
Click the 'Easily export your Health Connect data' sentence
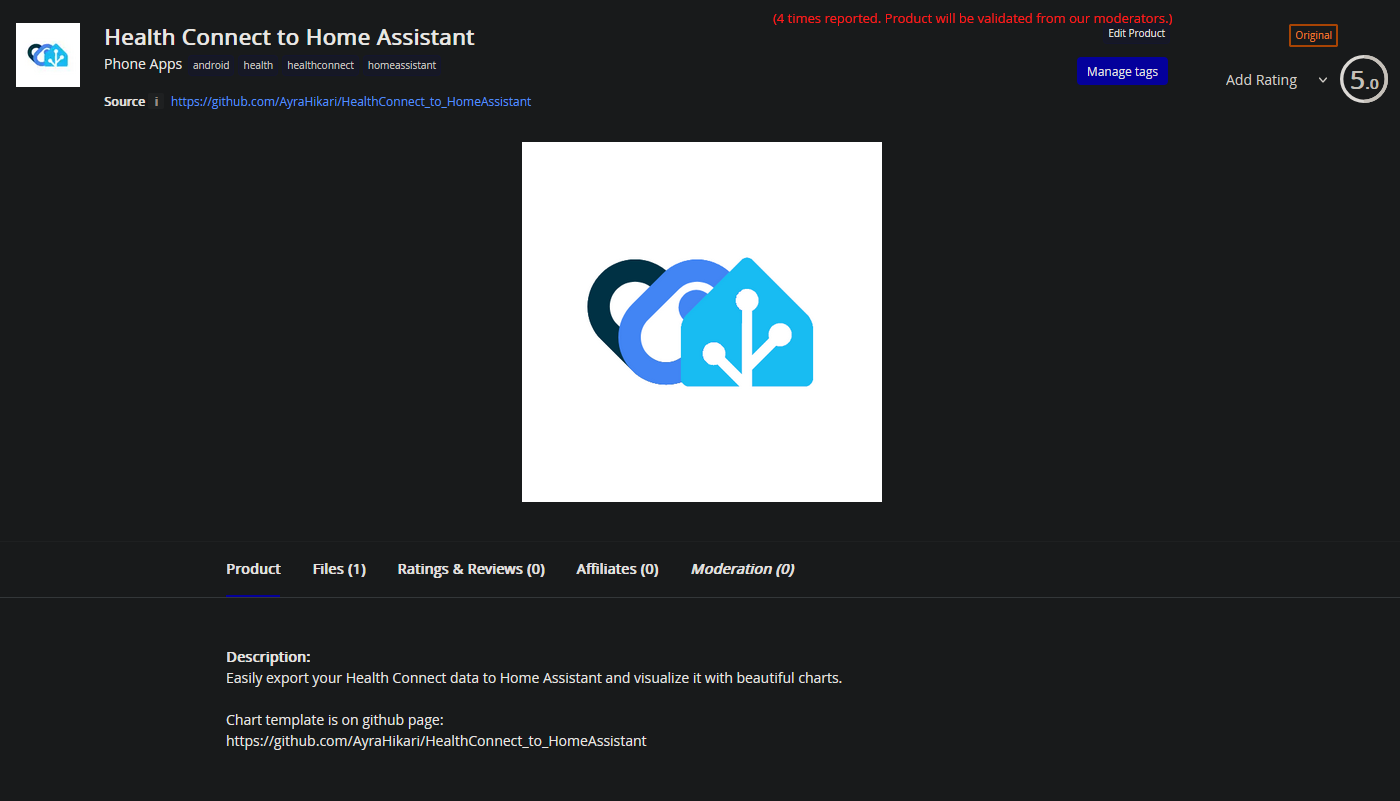pyautogui.click(x=534, y=678)
